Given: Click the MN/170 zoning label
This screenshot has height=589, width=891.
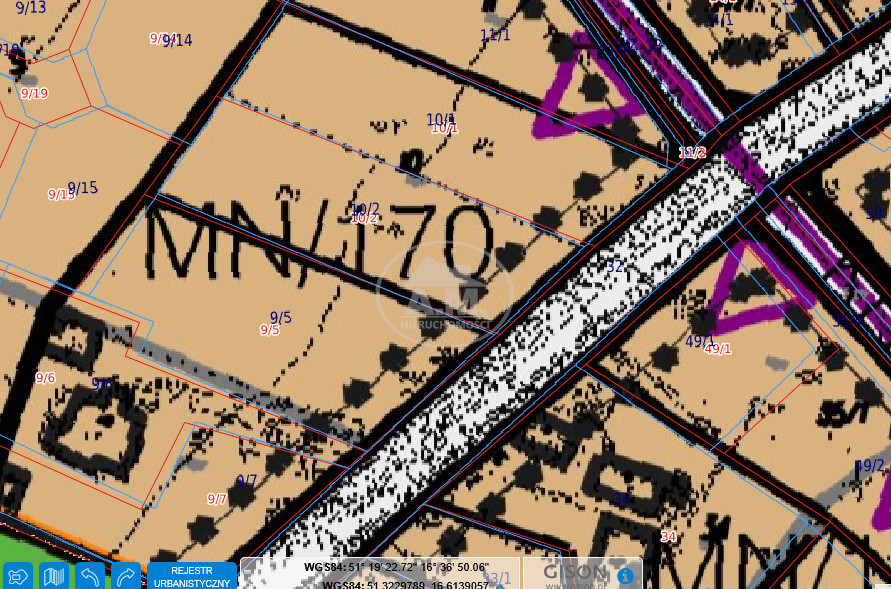Looking at the screenshot, I should (x=320, y=245).
